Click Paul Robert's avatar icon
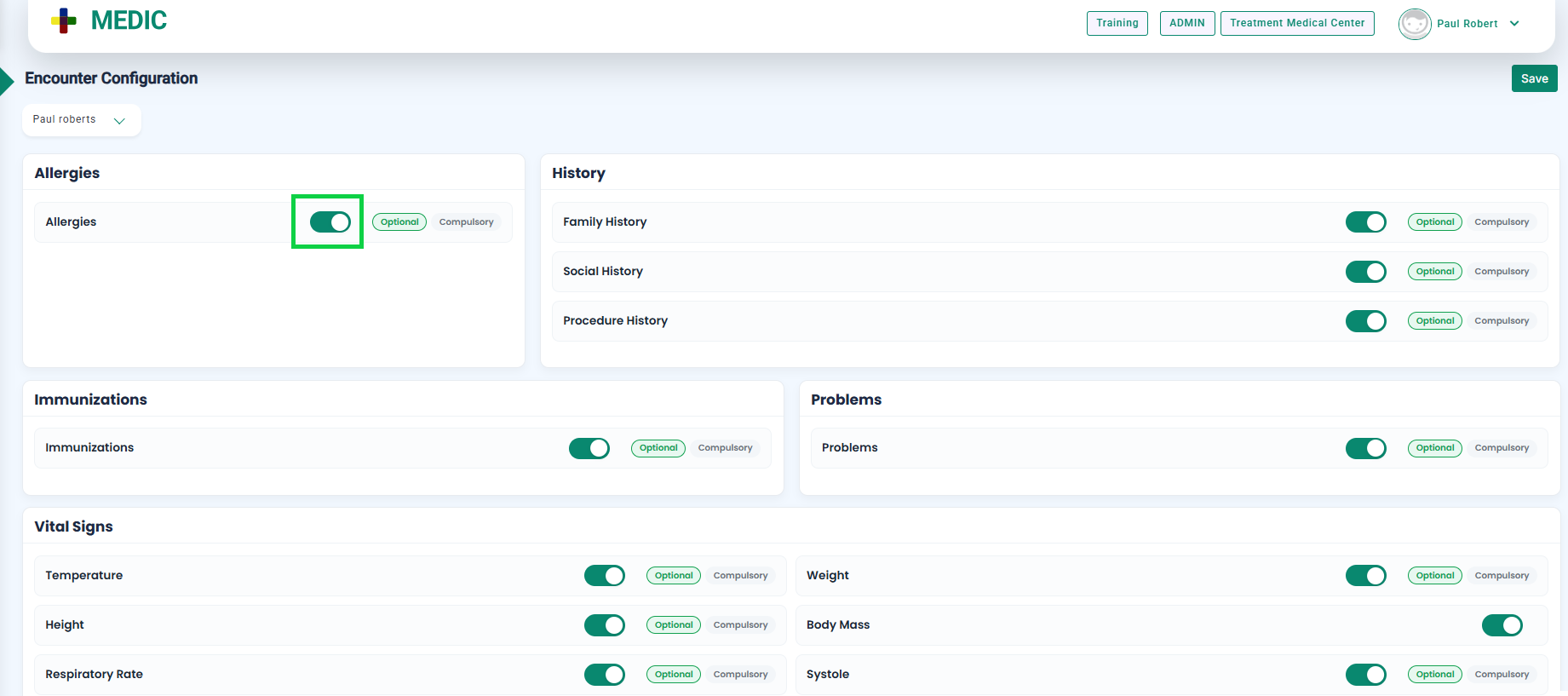Viewport: 1568px width, 696px height. point(1414,24)
